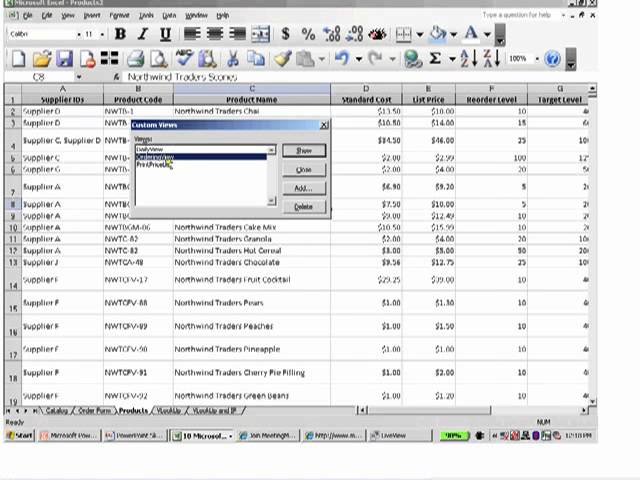640x480 pixels.
Task: Click the Borders icon
Action: [x=404, y=34]
